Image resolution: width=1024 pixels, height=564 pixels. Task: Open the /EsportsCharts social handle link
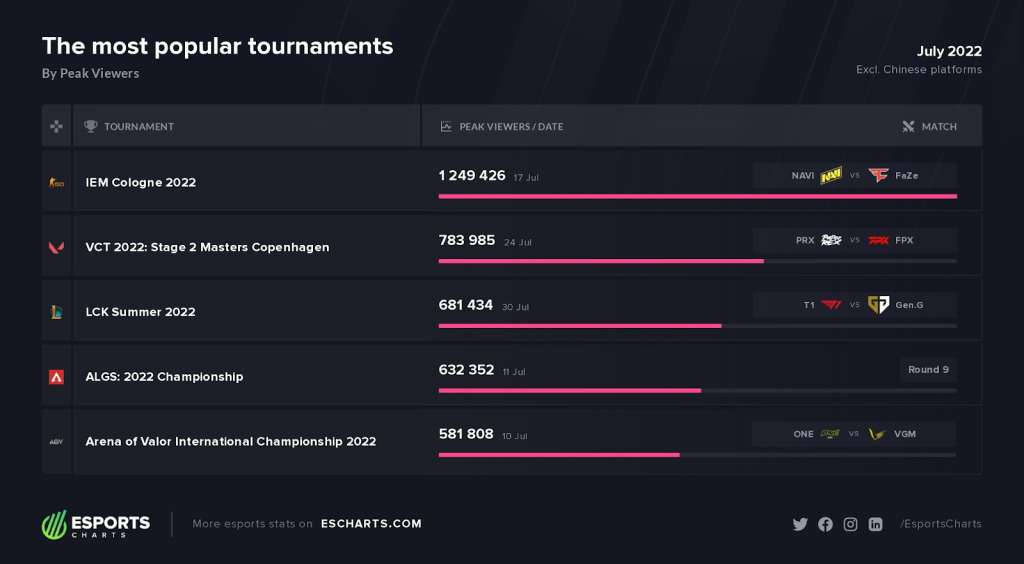(x=940, y=524)
